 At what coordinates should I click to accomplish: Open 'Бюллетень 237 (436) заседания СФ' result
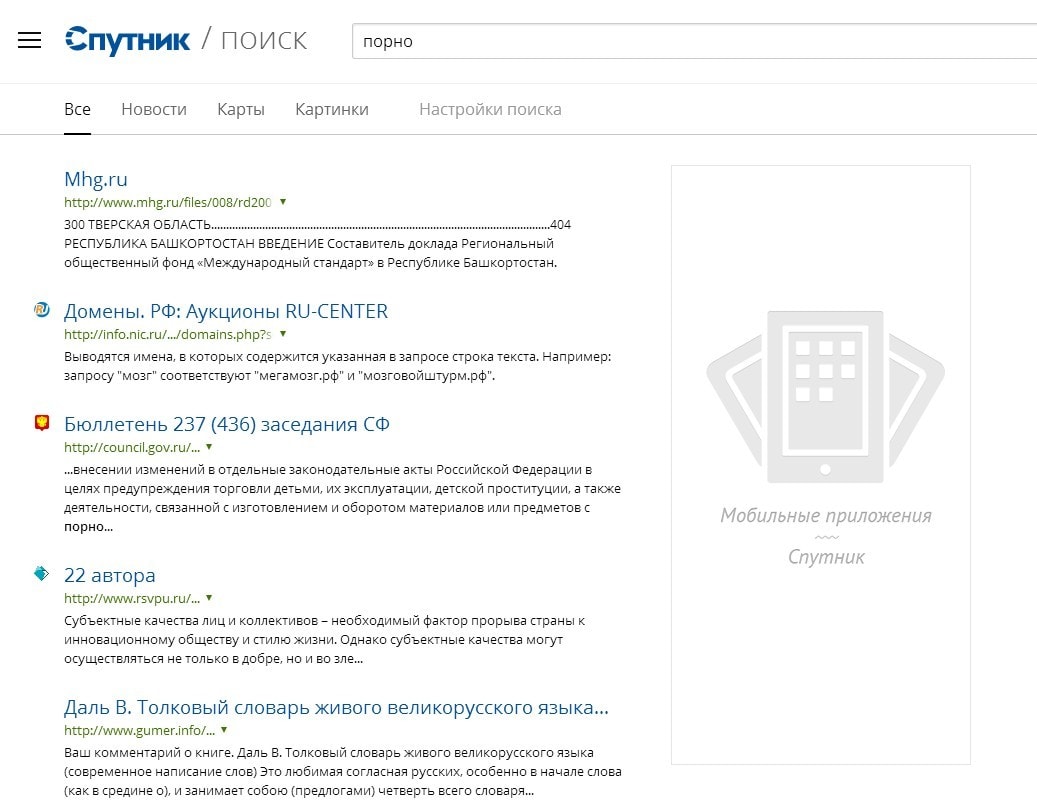click(x=227, y=424)
